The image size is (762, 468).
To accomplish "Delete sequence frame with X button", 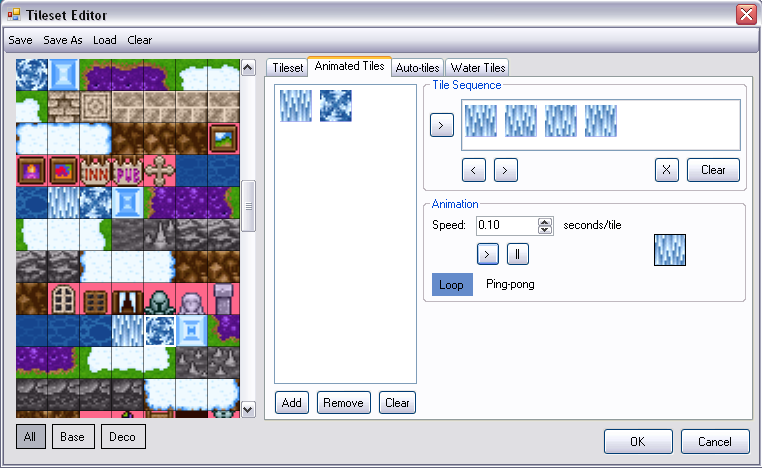I will [667, 170].
